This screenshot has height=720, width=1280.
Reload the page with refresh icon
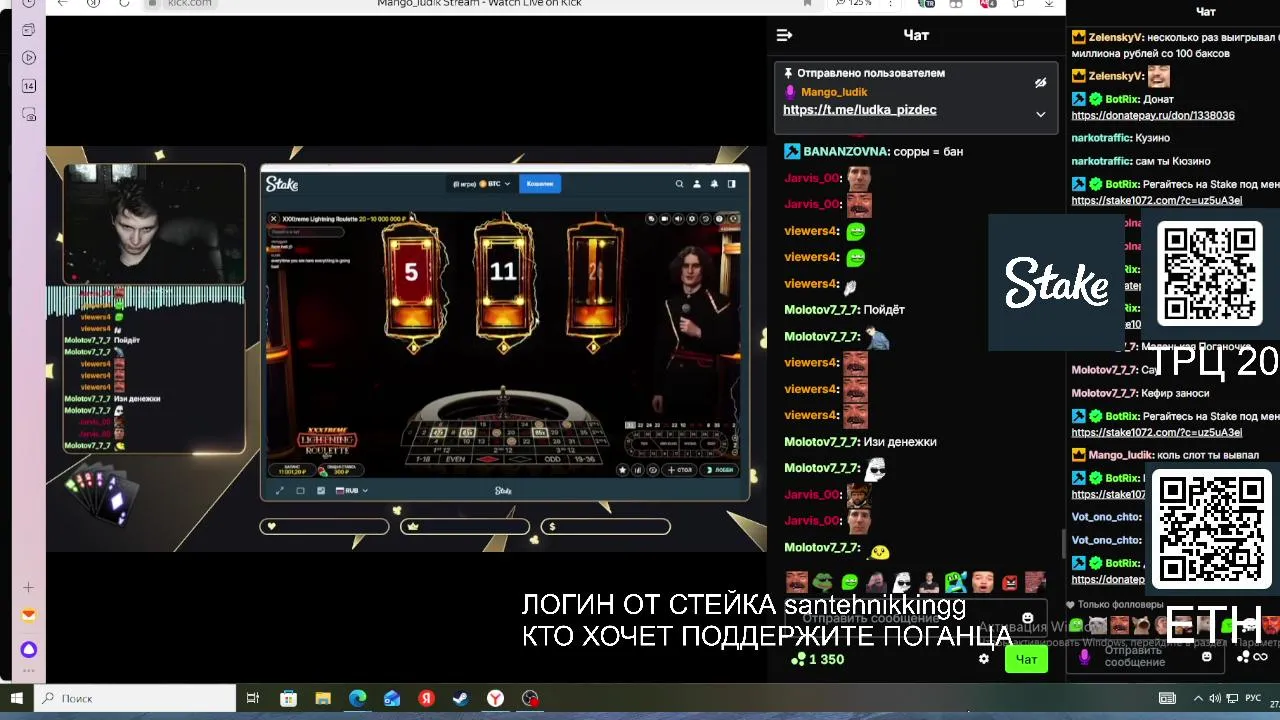pos(124,3)
